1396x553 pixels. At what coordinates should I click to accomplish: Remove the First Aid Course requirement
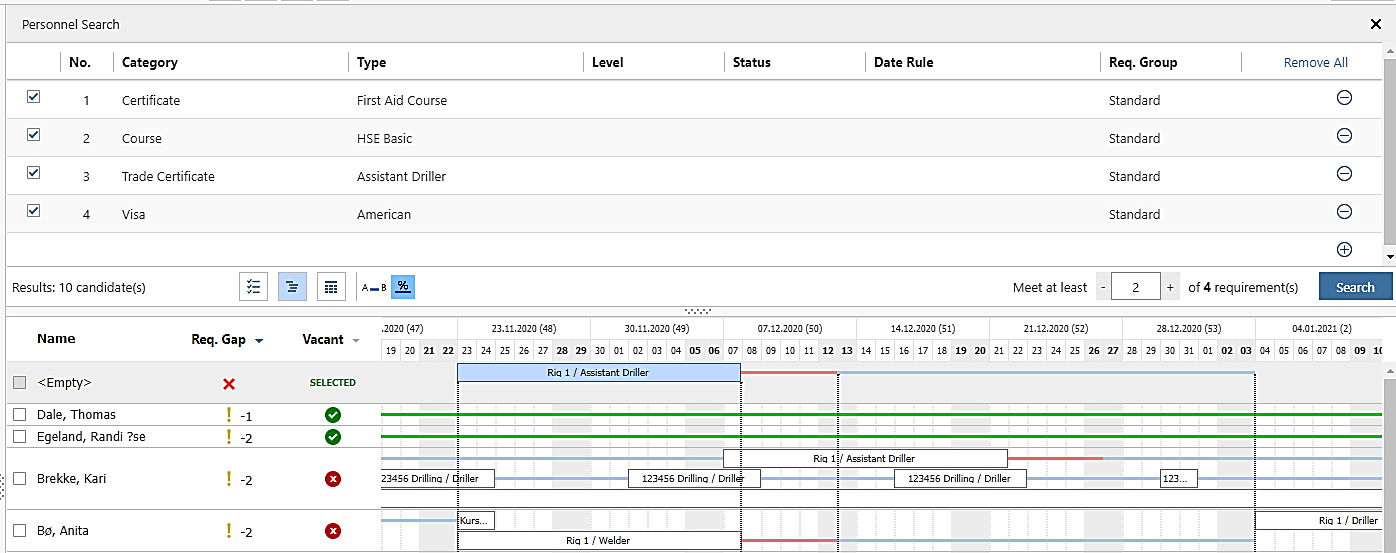coord(1344,98)
